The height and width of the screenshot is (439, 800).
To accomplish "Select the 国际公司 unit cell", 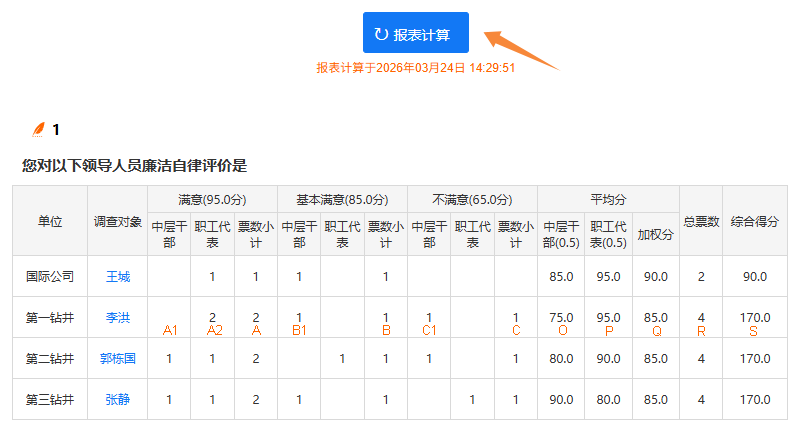I will pos(50,277).
